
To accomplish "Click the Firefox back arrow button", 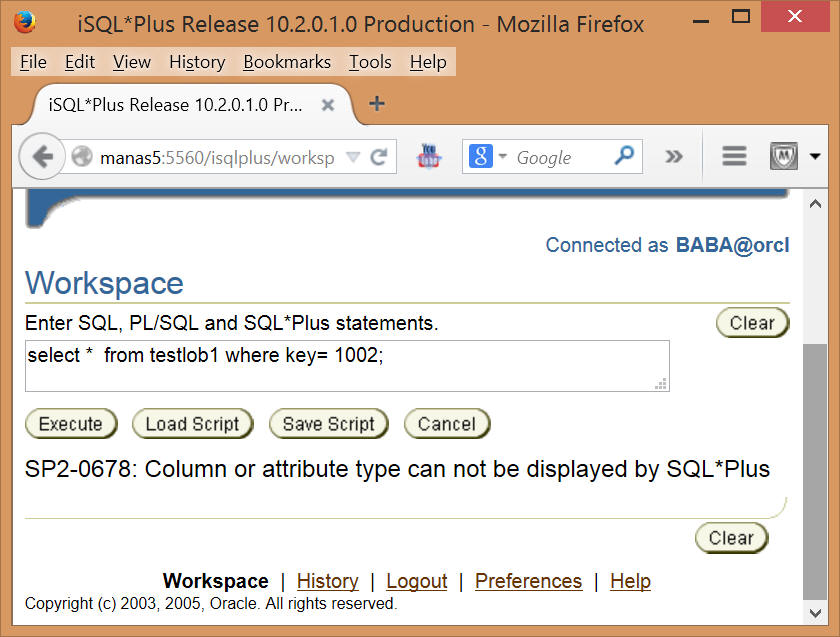I will (x=42, y=157).
